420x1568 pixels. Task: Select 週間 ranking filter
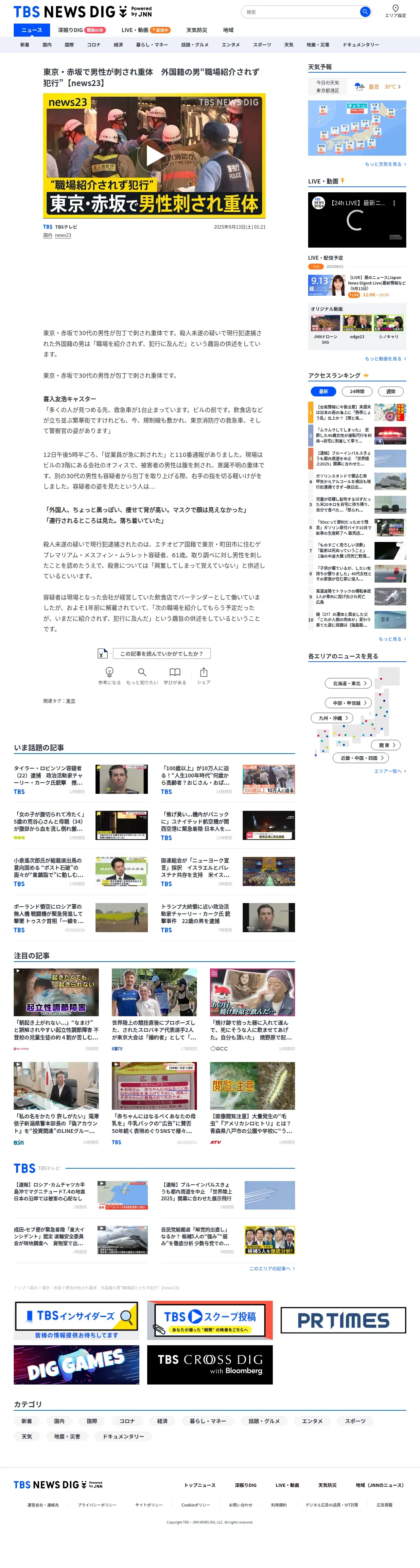[391, 392]
